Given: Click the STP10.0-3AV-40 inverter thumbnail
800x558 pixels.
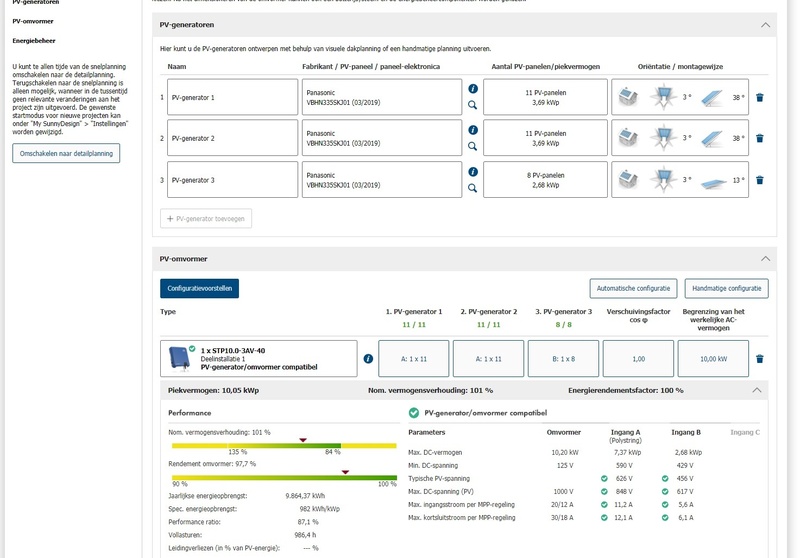Looking at the screenshot, I should click(x=180, y=359).
